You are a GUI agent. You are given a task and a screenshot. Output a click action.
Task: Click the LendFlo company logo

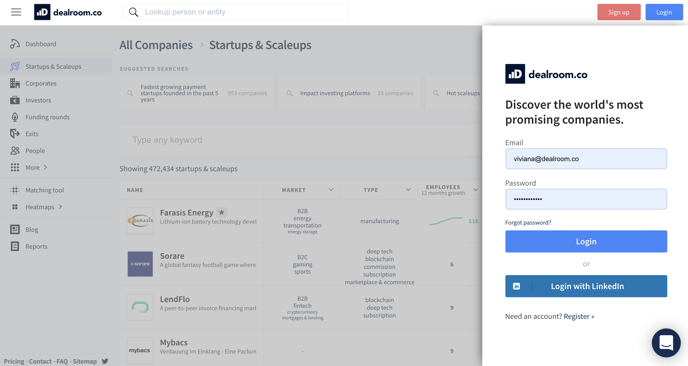(x=140, y=307)
